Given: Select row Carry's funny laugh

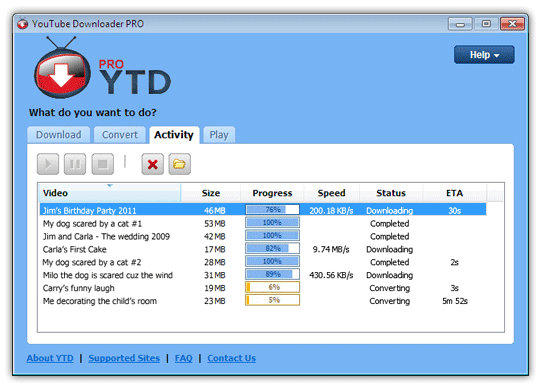Looking at the screenshot, I should [263, 288].
